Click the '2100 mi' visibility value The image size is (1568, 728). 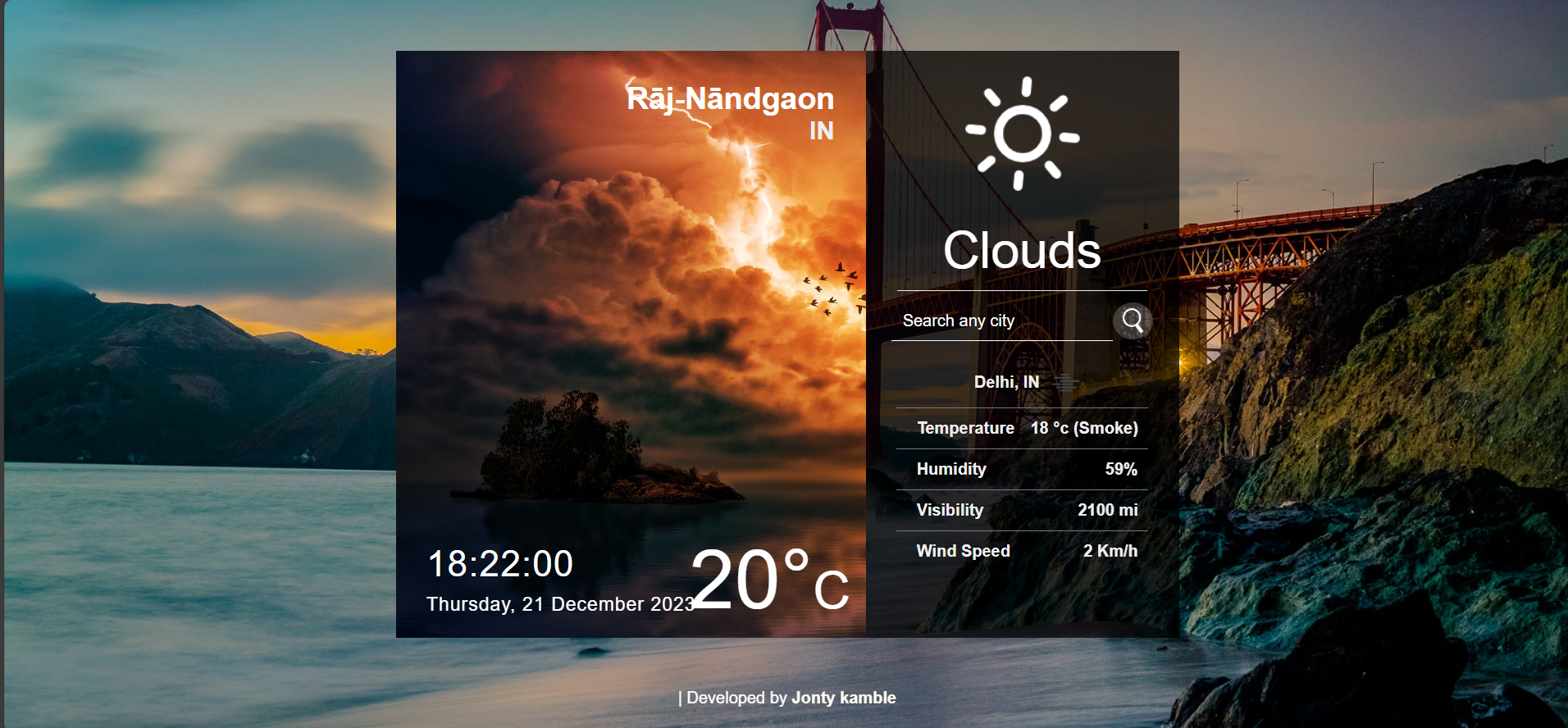[1107, 510]
